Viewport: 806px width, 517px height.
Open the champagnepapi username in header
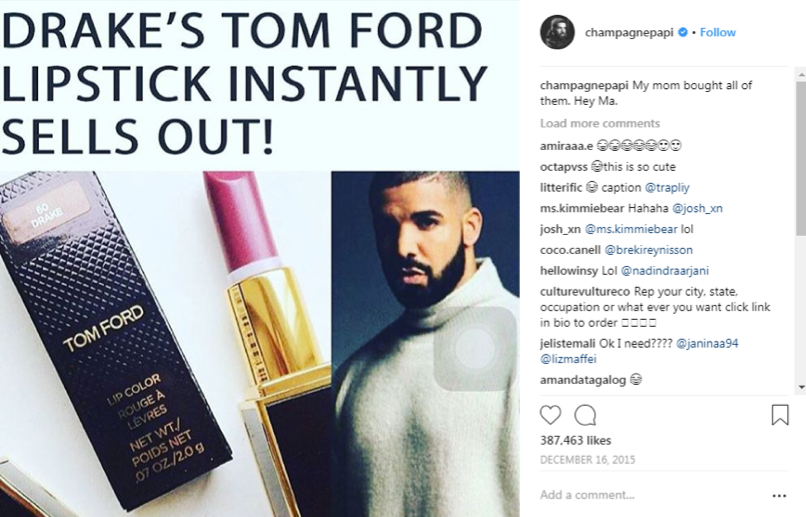629,32
